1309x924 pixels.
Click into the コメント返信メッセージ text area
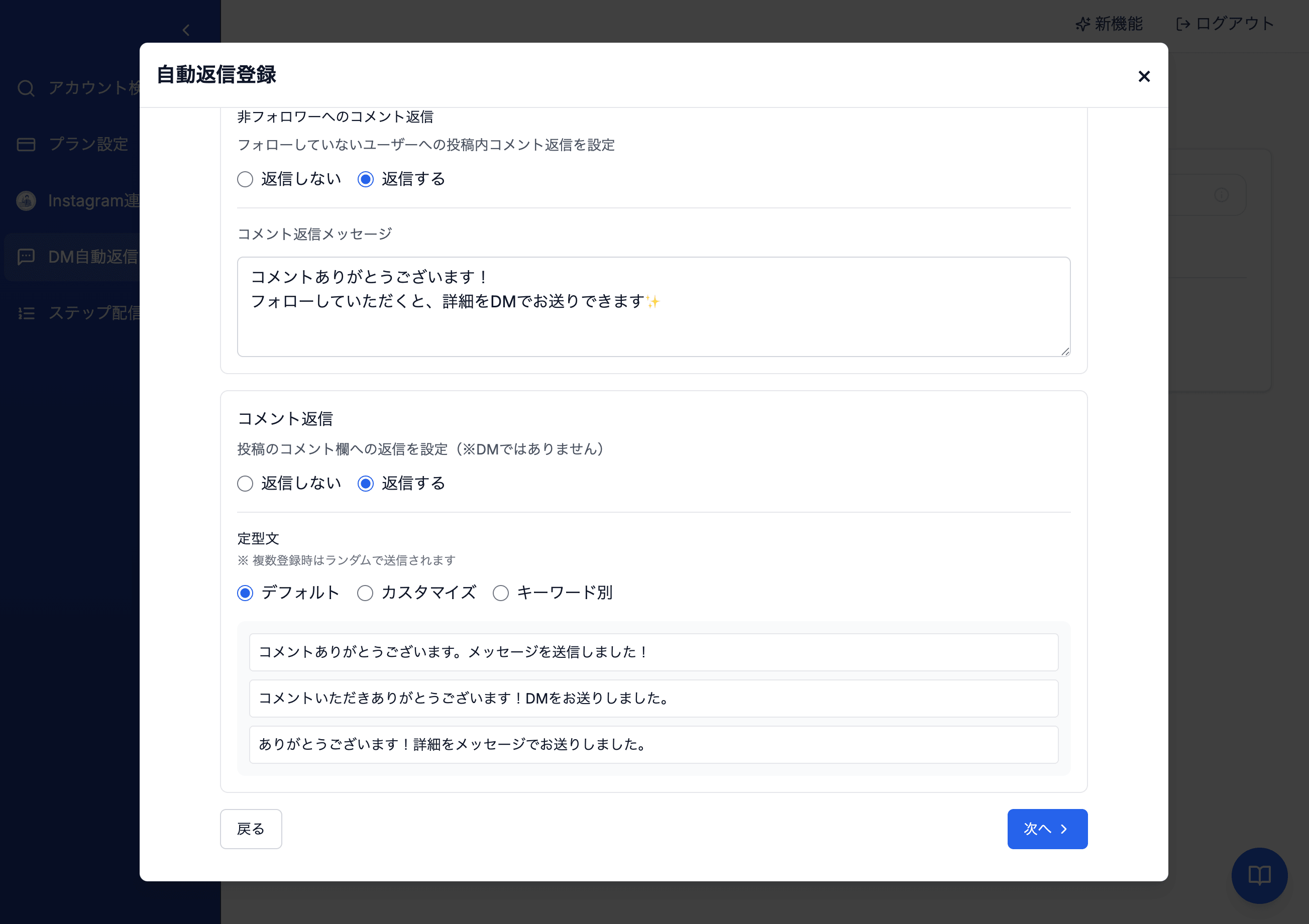coord(654,307)
